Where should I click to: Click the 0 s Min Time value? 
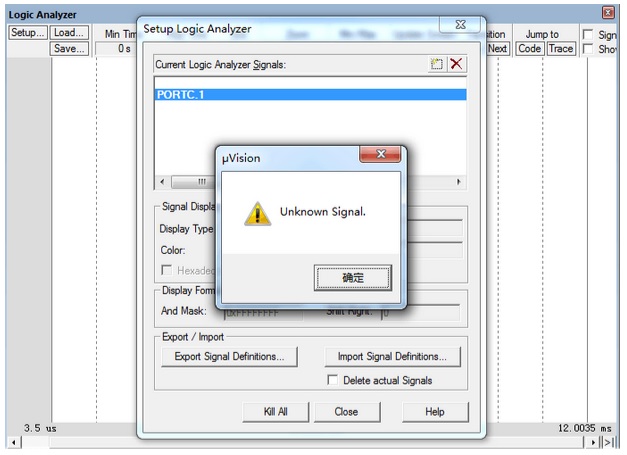(x=124, y=49)
